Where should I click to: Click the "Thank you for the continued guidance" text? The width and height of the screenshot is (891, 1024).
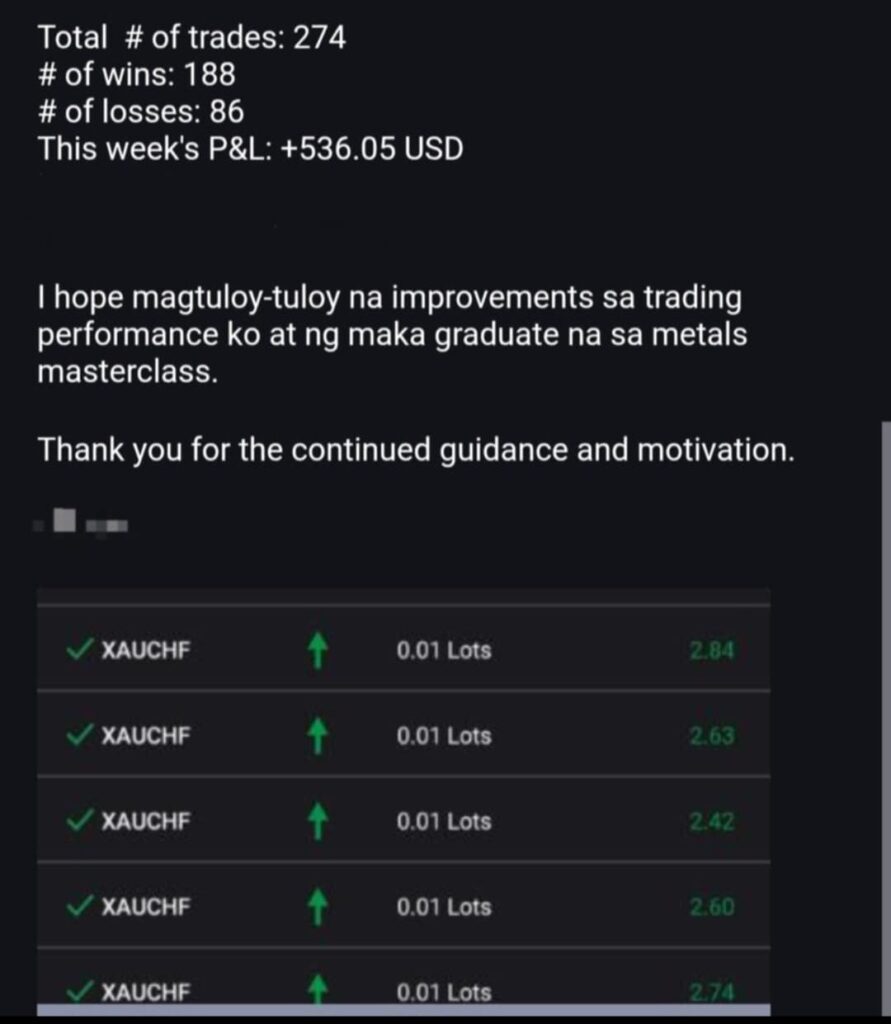coord(416,450)
